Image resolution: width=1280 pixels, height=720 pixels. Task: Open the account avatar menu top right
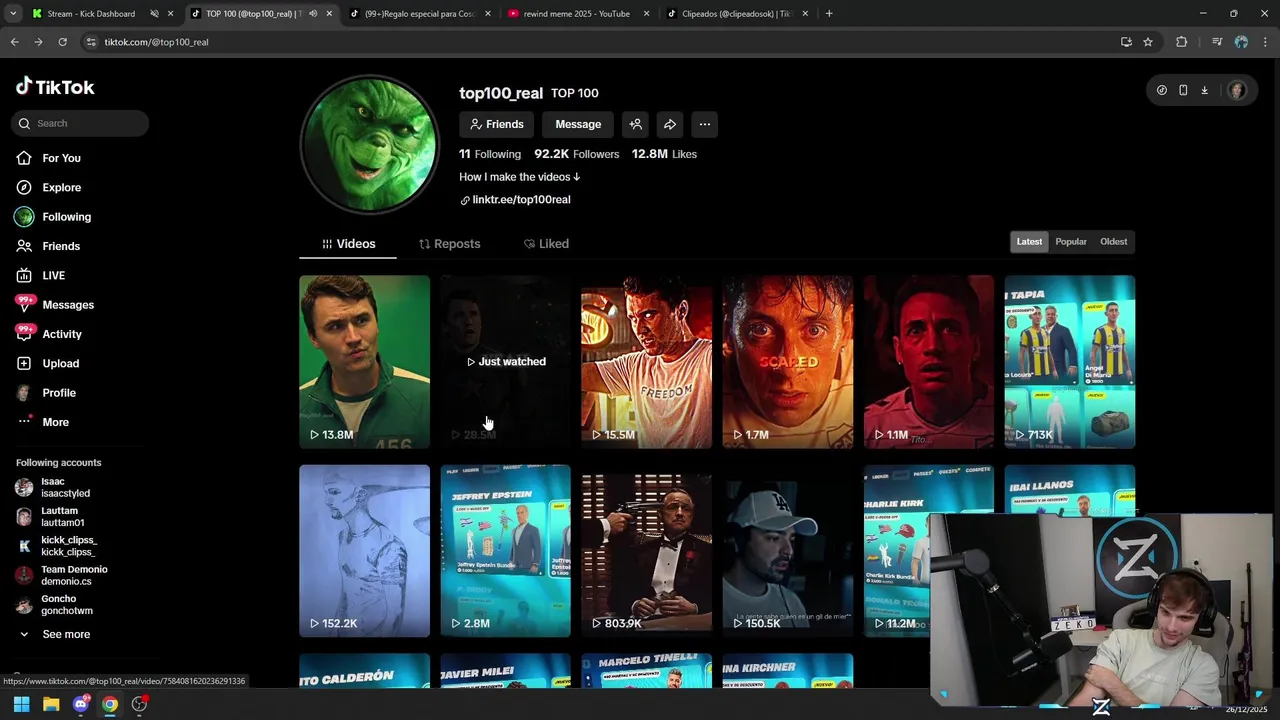coord(1237,90)
